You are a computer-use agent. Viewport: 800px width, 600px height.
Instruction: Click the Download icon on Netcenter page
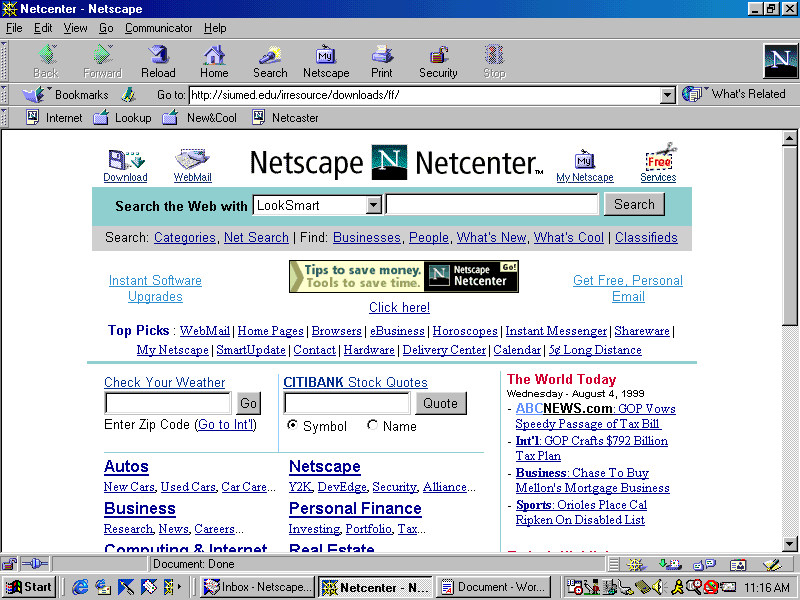(x=125, y=165)
